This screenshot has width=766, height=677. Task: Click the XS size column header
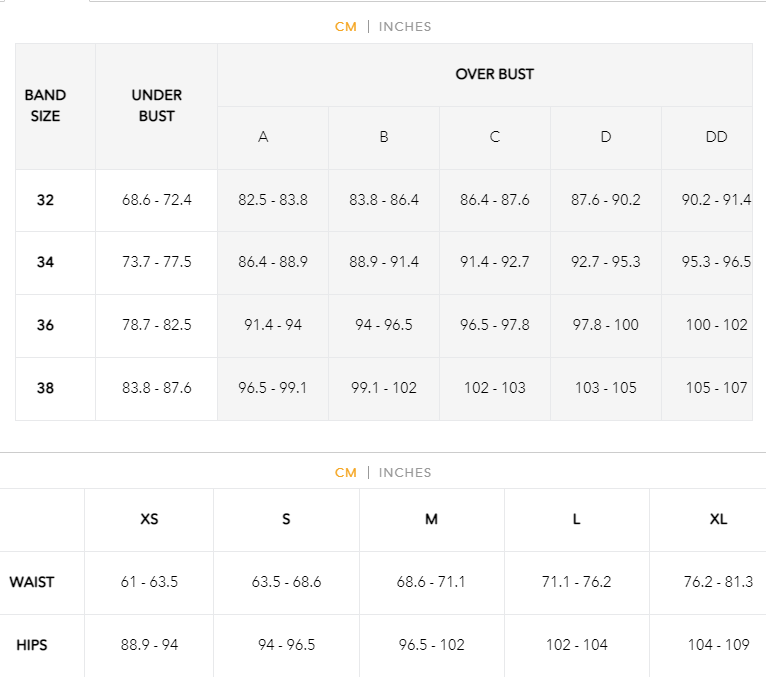149,520
